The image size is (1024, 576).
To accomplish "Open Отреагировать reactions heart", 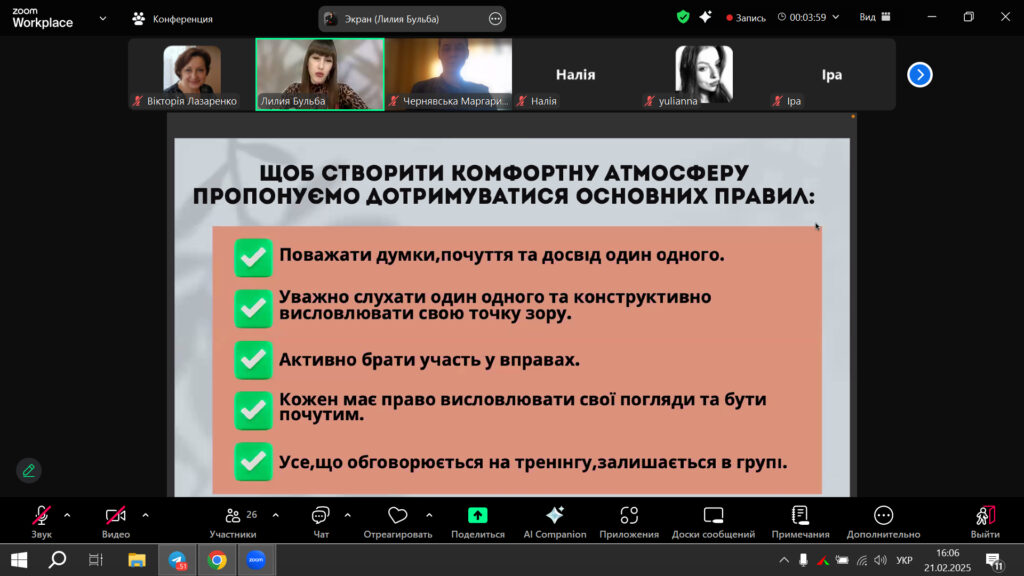I will pos(398,522).
